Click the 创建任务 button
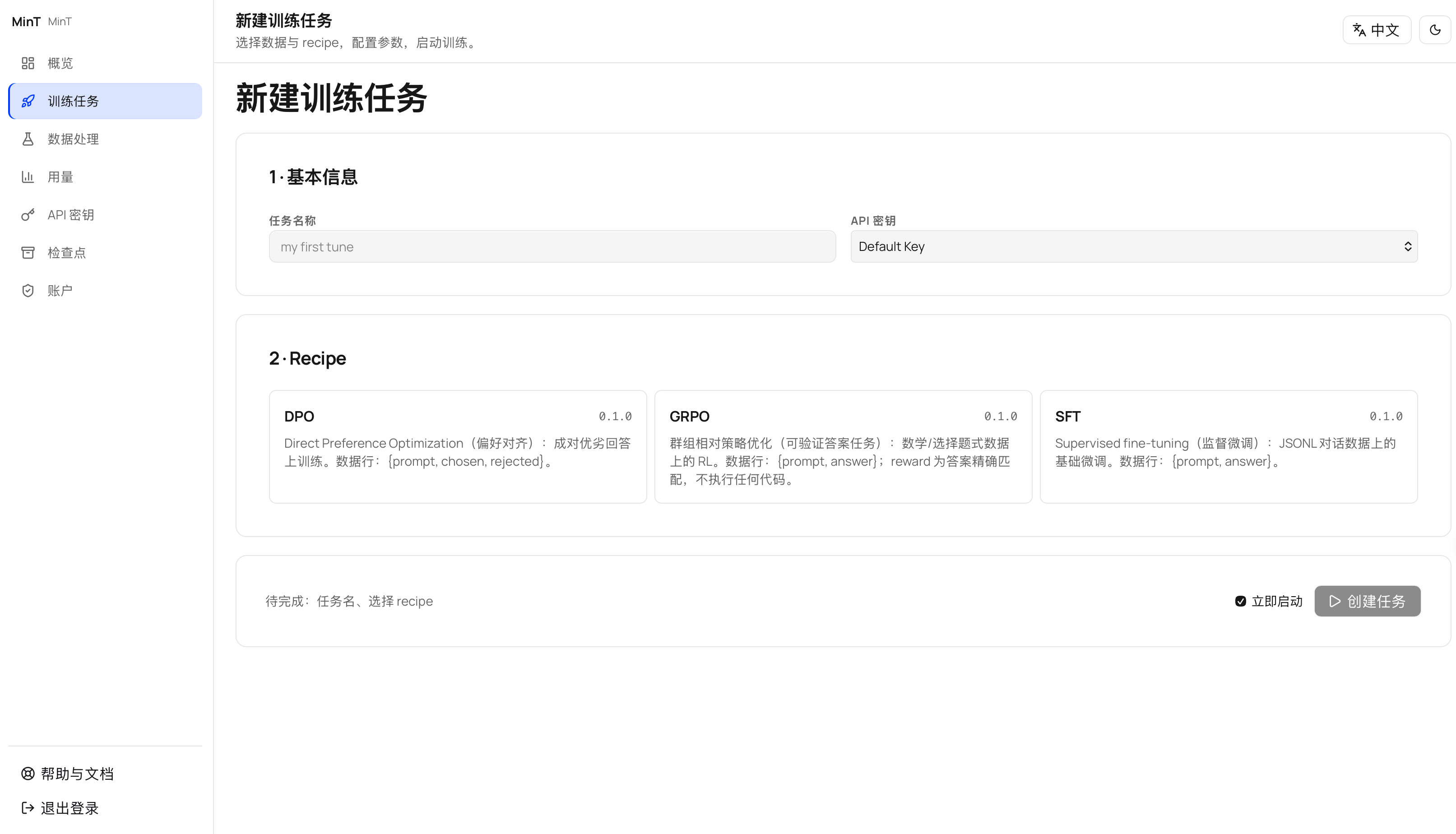Screen dimensions: 1456x834 (1367, 601)
